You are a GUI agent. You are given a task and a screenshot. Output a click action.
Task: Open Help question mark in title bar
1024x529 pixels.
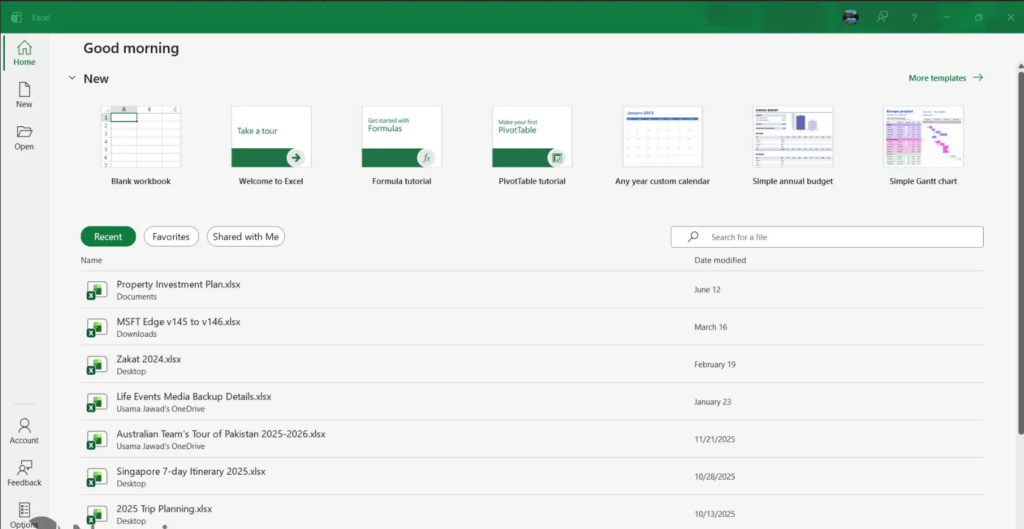coord(915,18)
